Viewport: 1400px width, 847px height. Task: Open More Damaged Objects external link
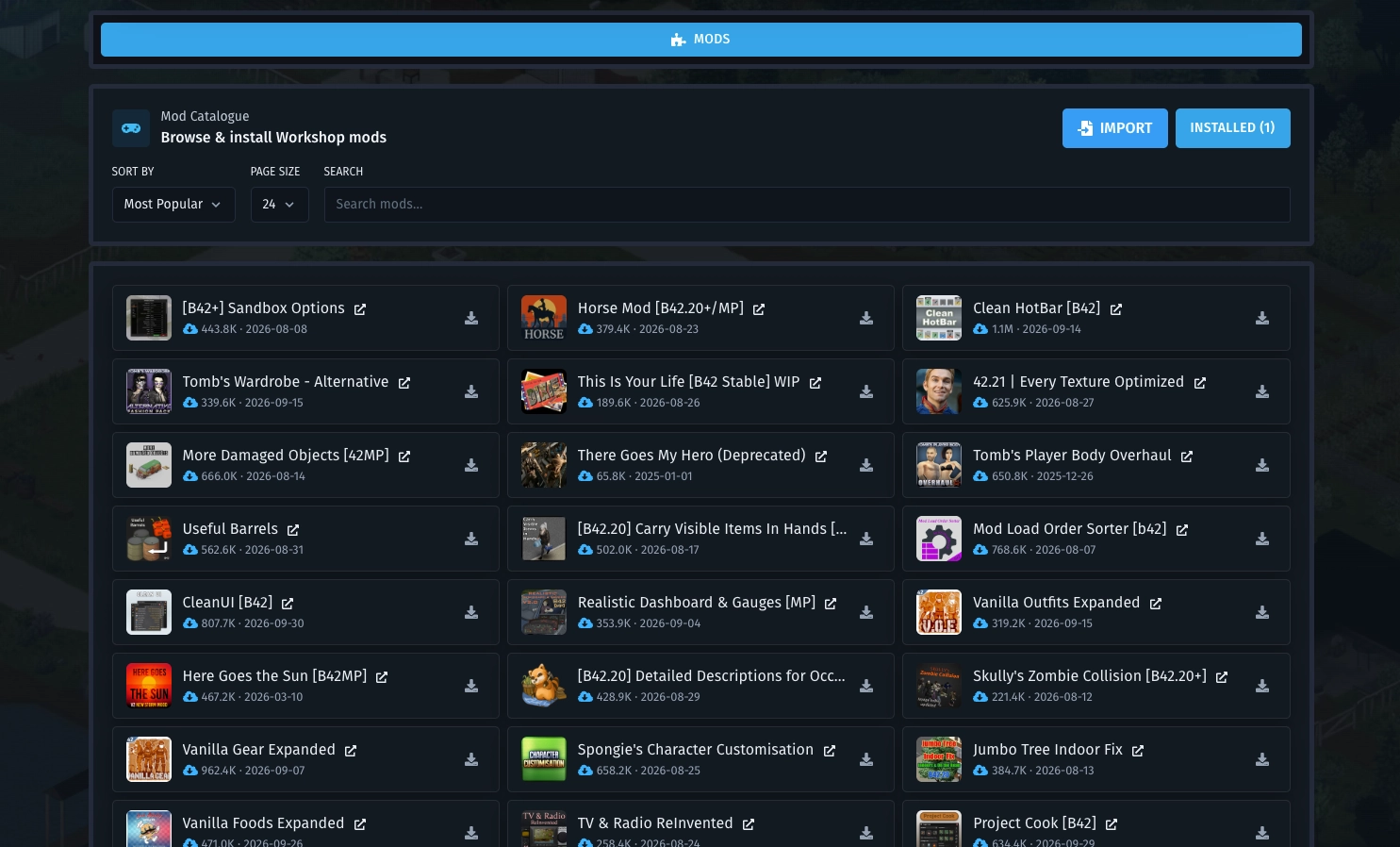point(404,457)
